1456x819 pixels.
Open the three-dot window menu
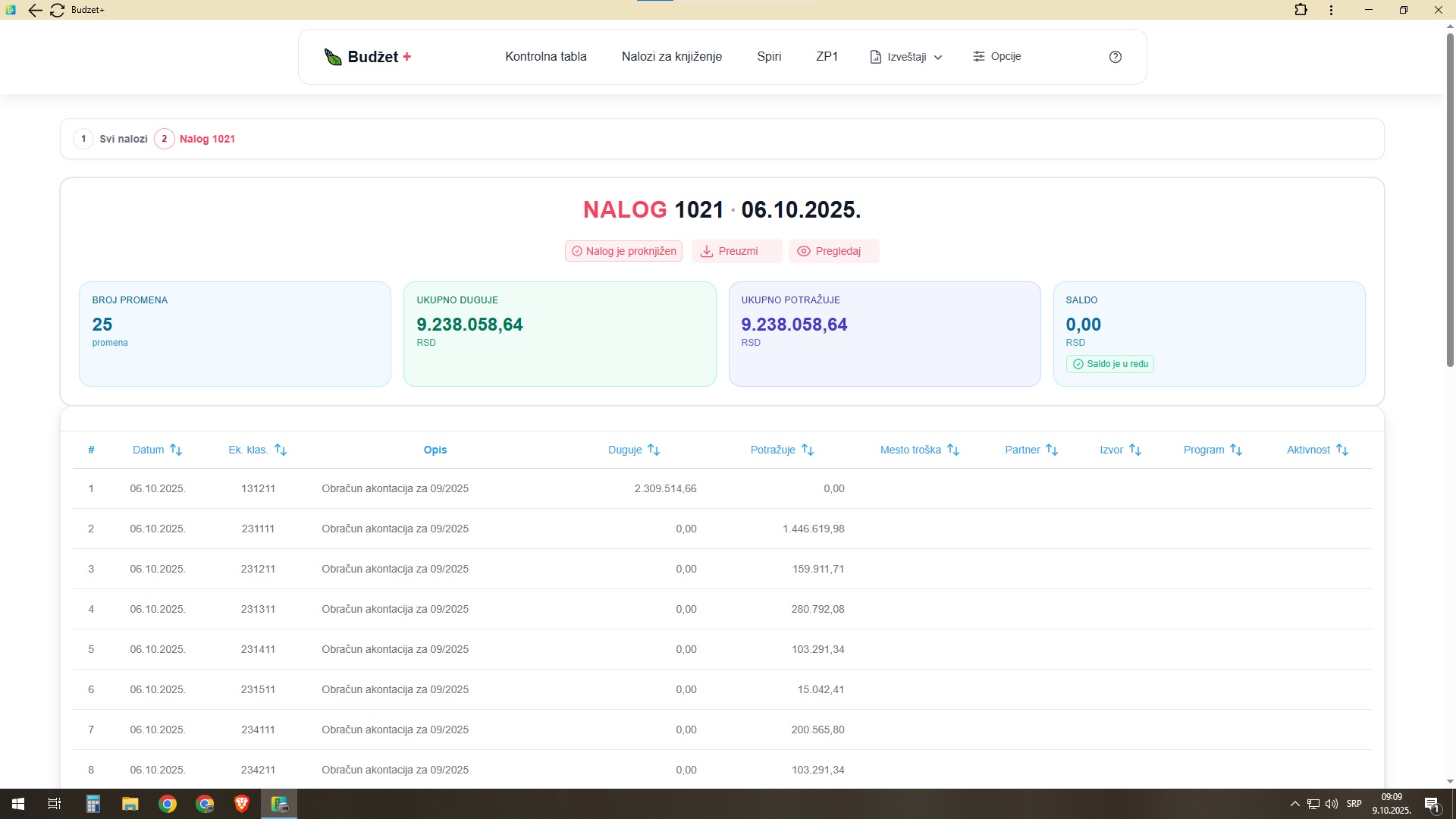(1331, 10)
